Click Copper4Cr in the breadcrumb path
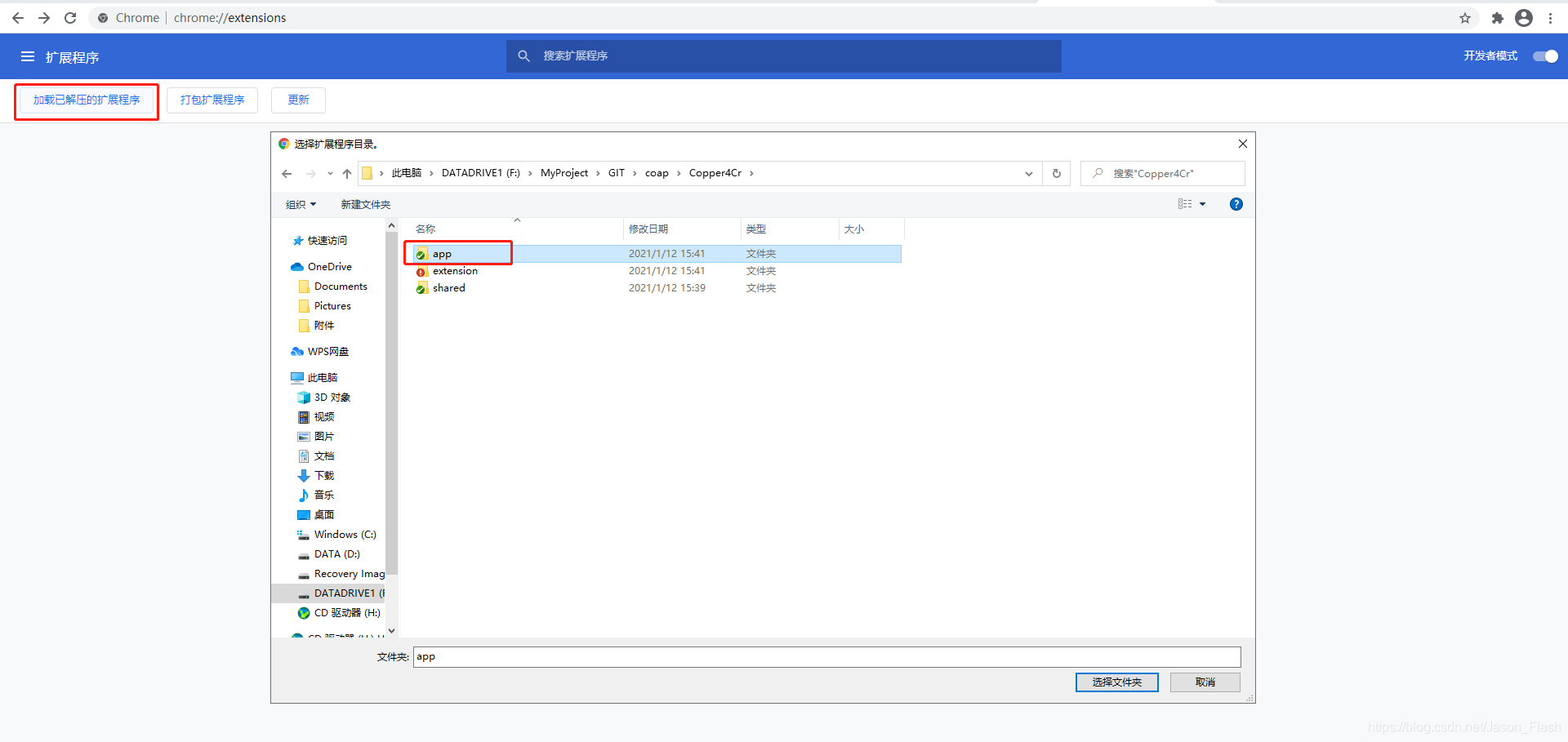 click(x=715, y=173)
